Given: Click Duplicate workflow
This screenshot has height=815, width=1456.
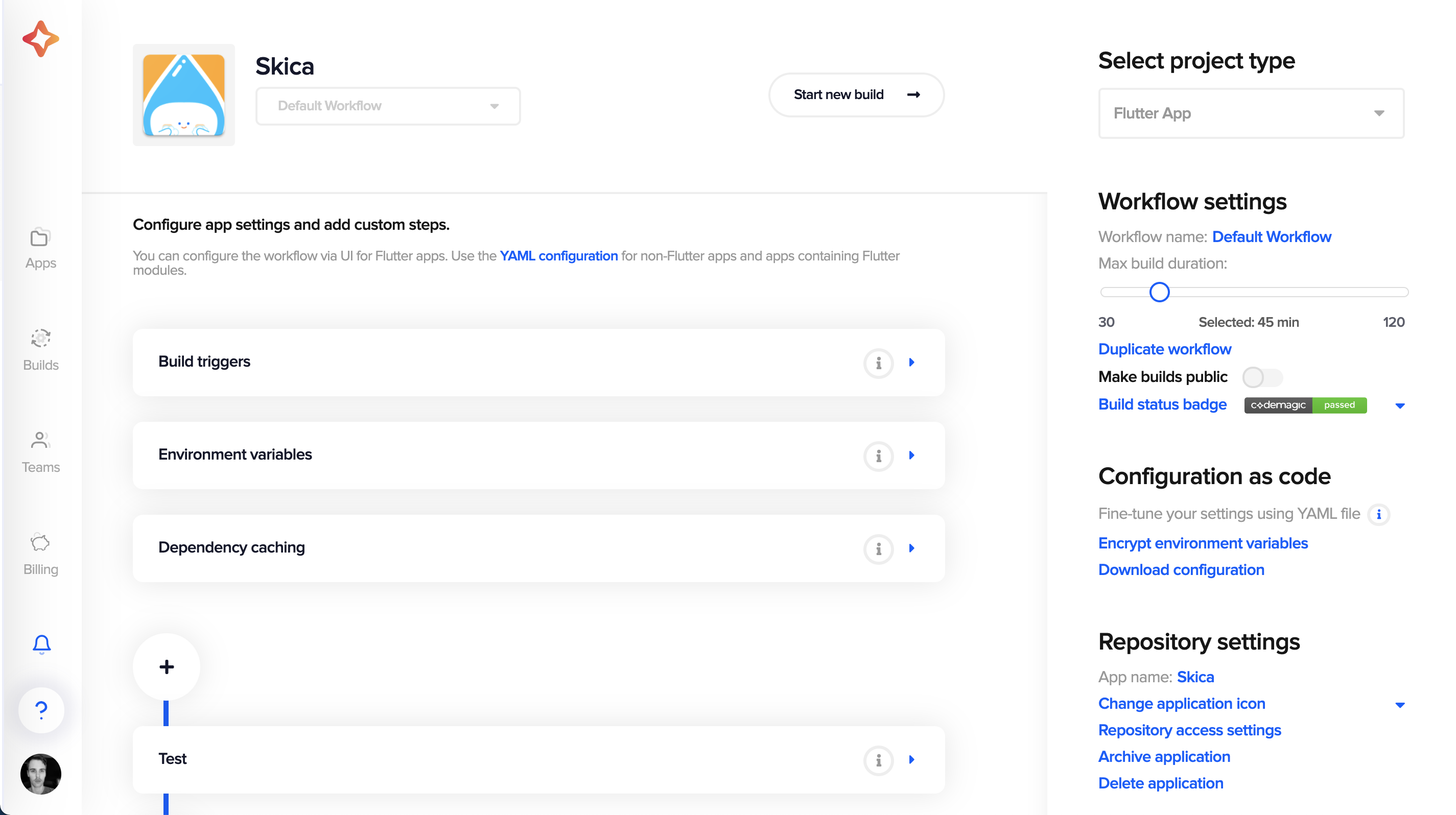Looking at the screenshot, I should pos(1164,349).
